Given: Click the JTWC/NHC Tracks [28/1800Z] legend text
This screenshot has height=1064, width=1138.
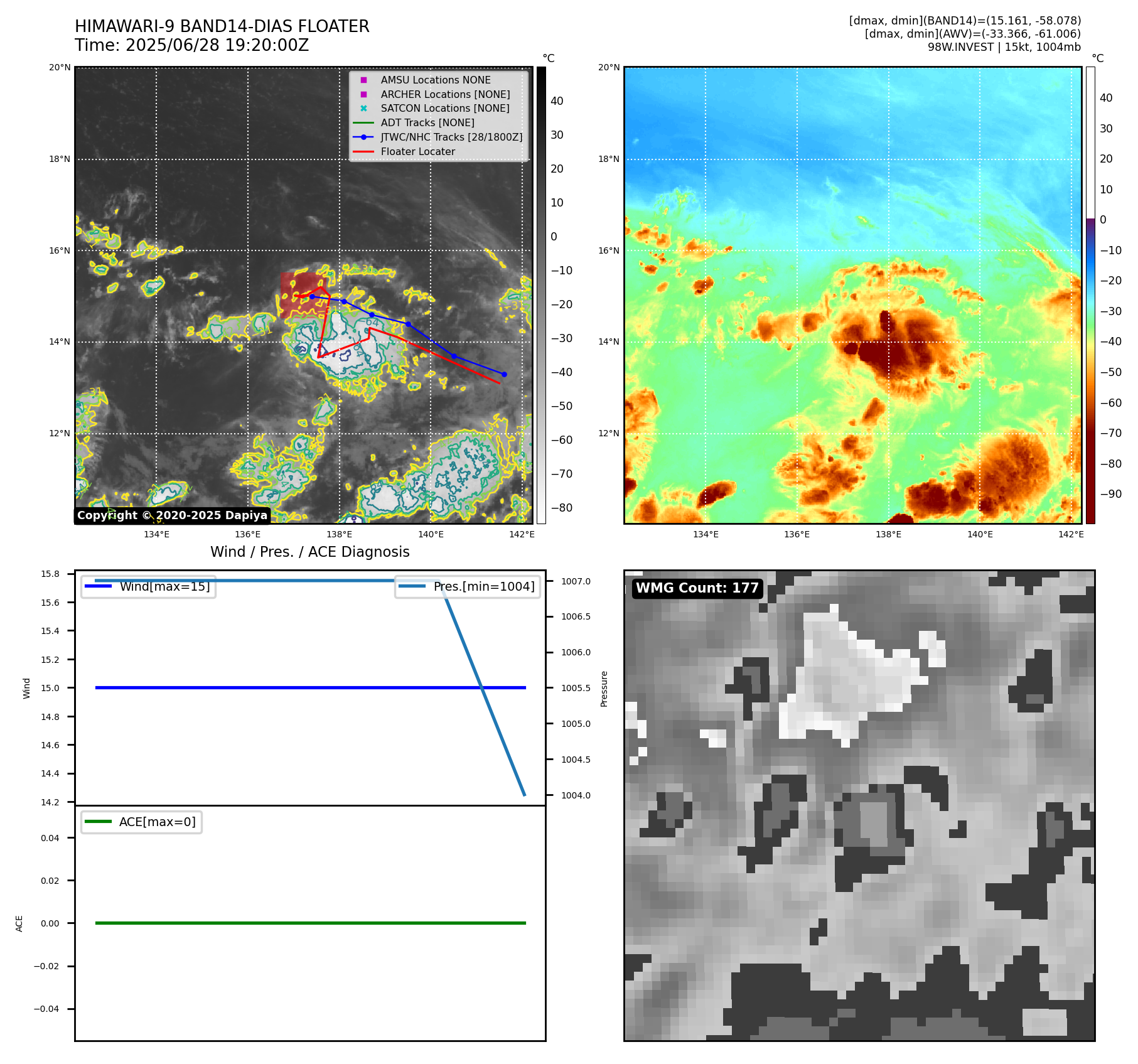Looking at the screenshot, I should (x=451, y=137).
